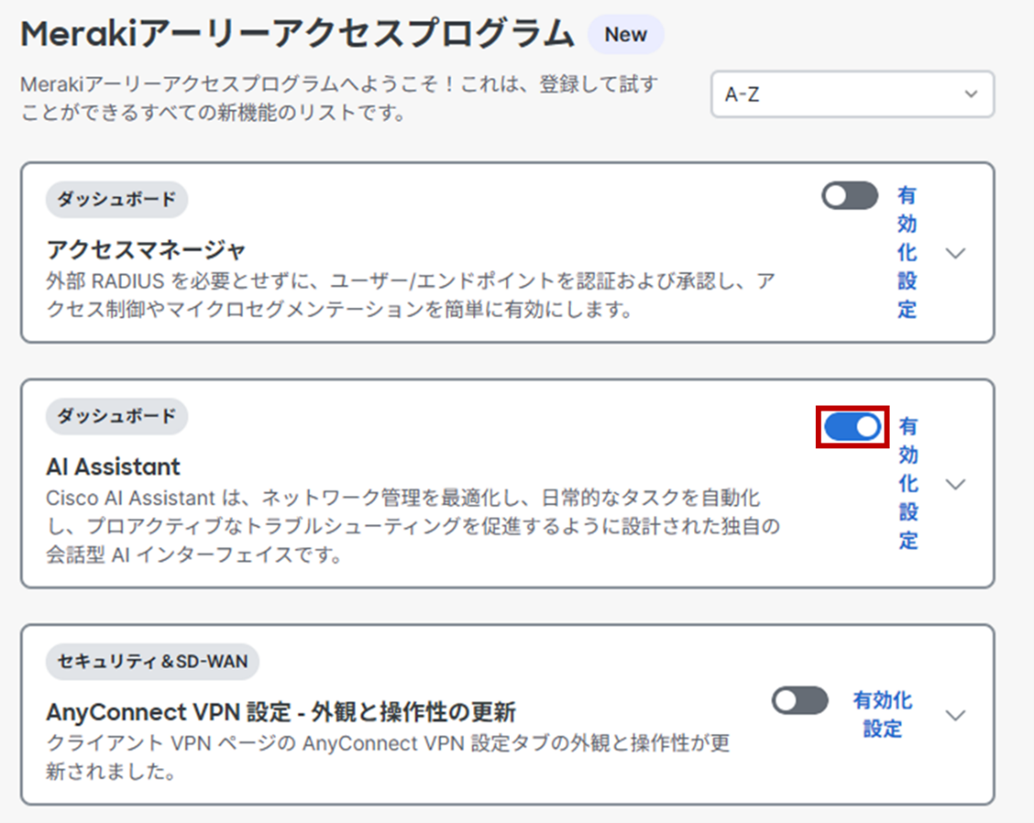Expand the AnyConnect VPN 設定 card chevron
This screenshot has width=1034, height=823.
pos(956,715)
